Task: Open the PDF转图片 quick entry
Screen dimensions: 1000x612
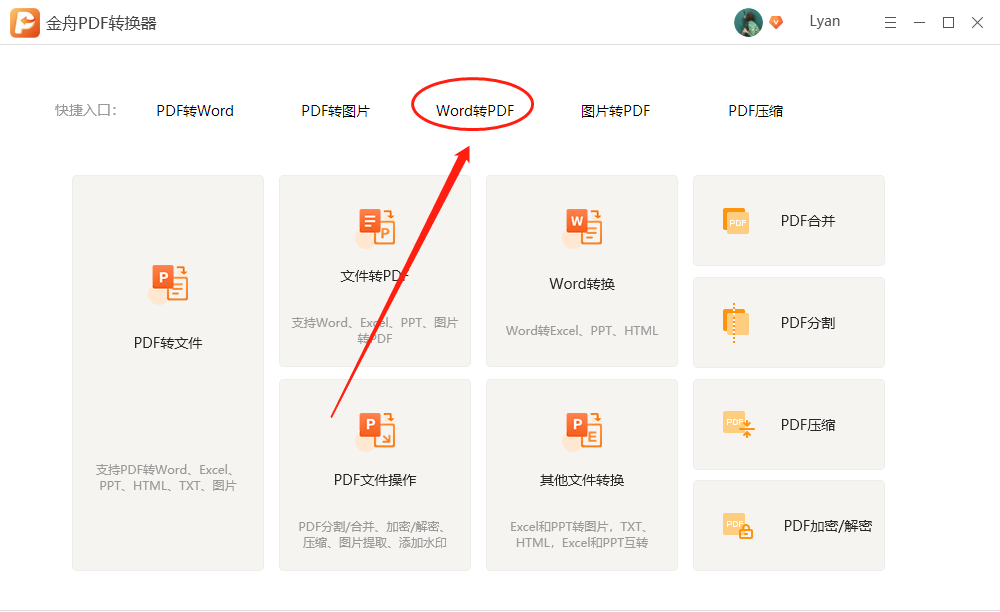Action: (335, 111)
